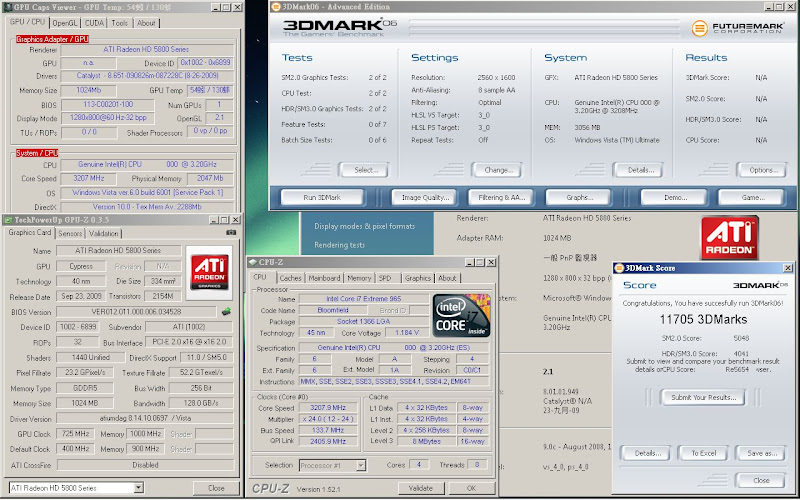Viewport: 800px width, 500px height.
Task: Open Image Quality... in 3DMark06
Action: 425,197
